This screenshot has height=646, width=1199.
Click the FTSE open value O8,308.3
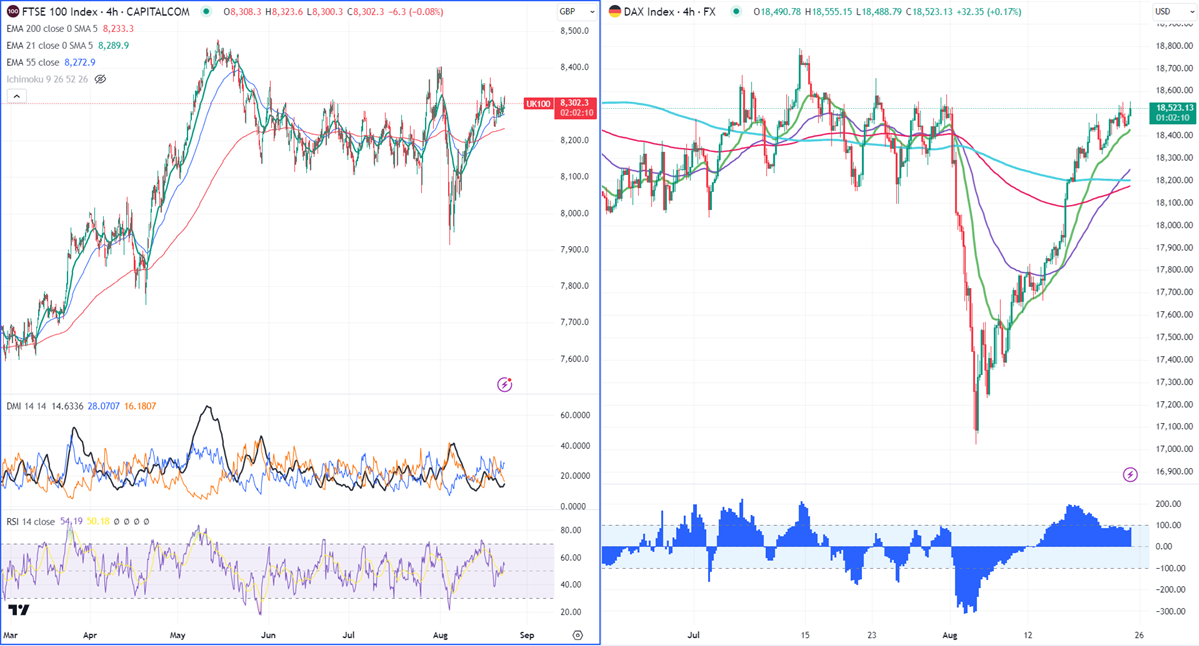(x=242, y=11)
